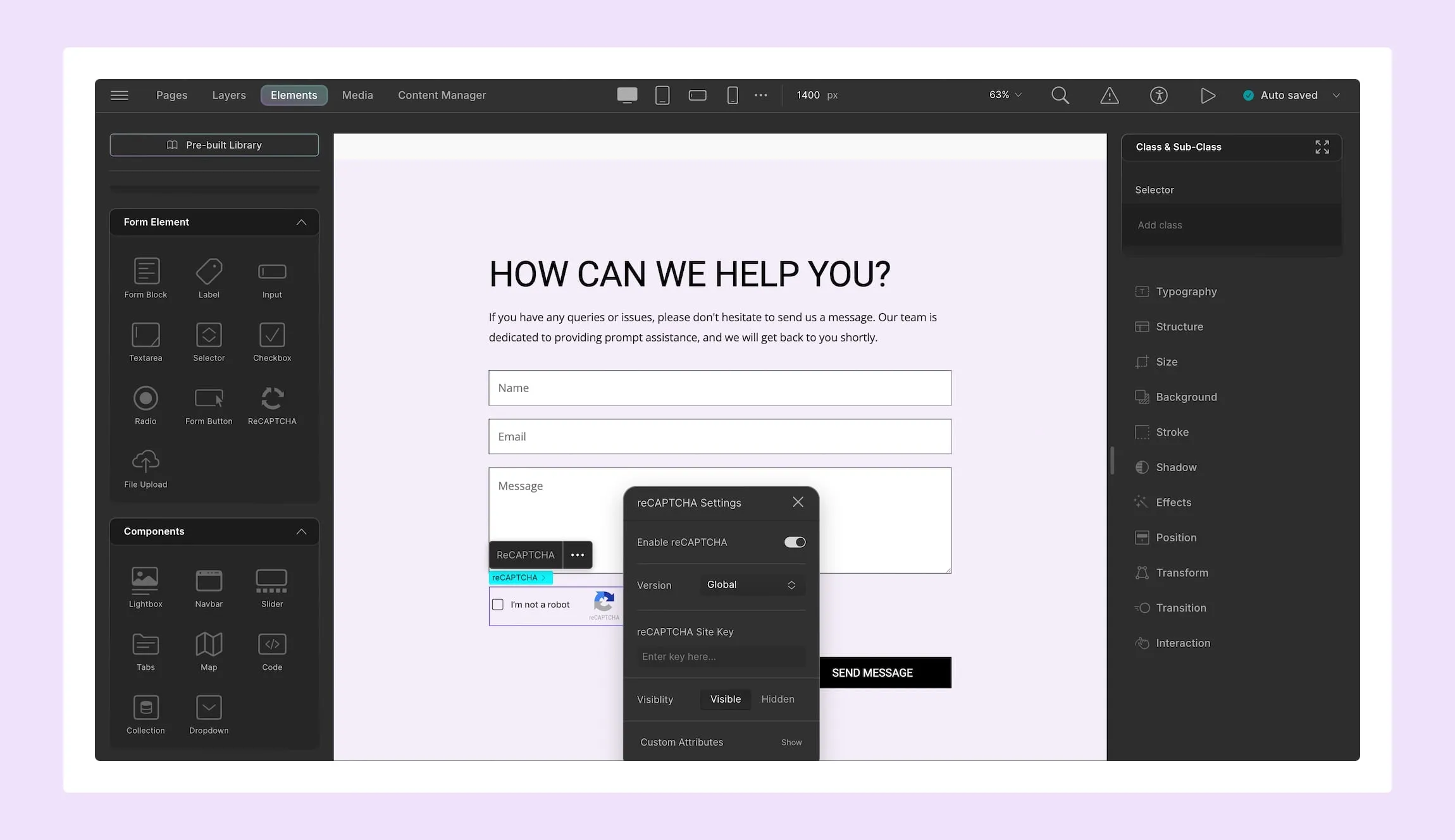This screenshot has height=840, width=1455.
Task: Switch to the Layers tab
Action: point(228,94)
